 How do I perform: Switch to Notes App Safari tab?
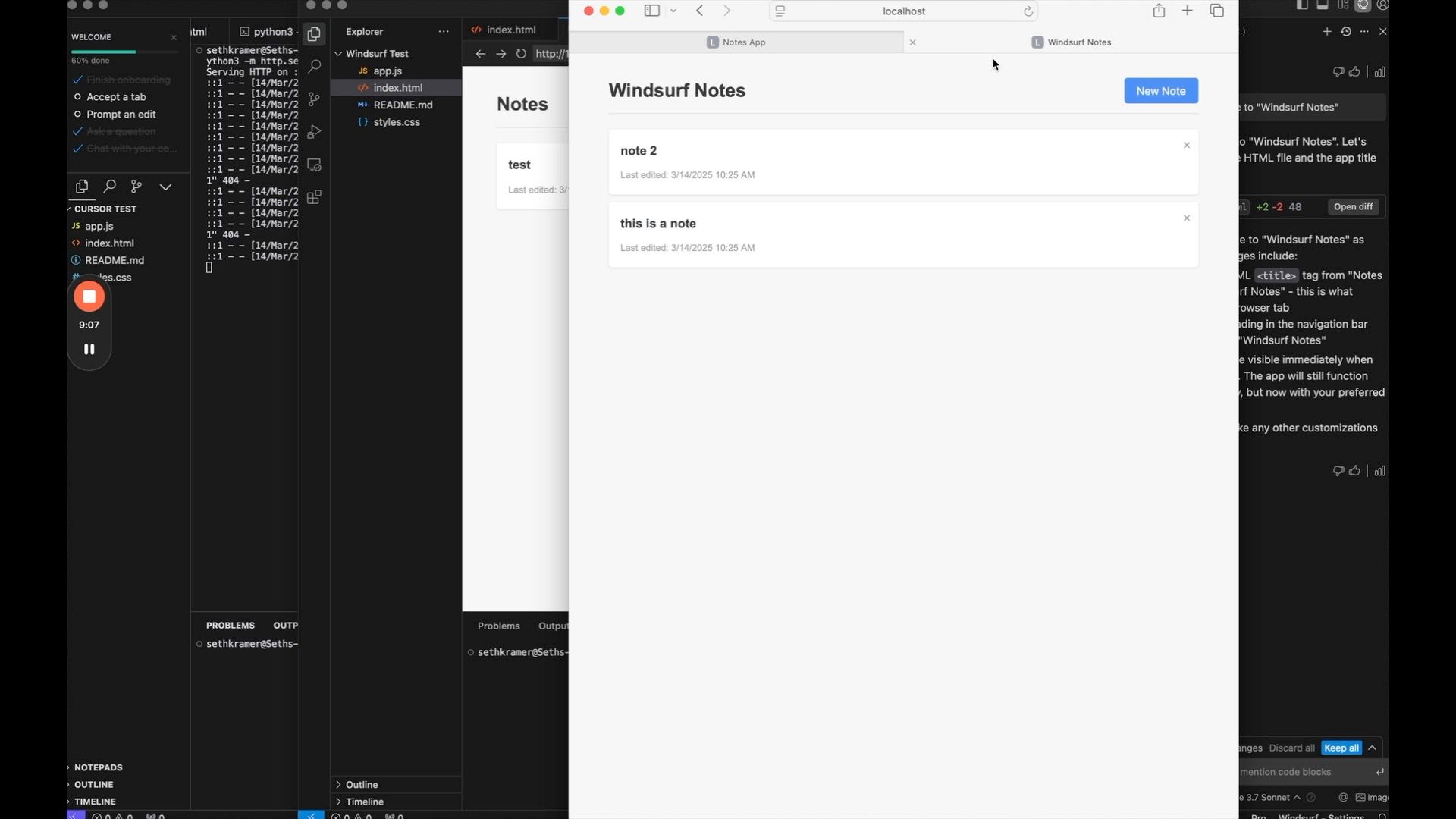[x=736, y=42]
